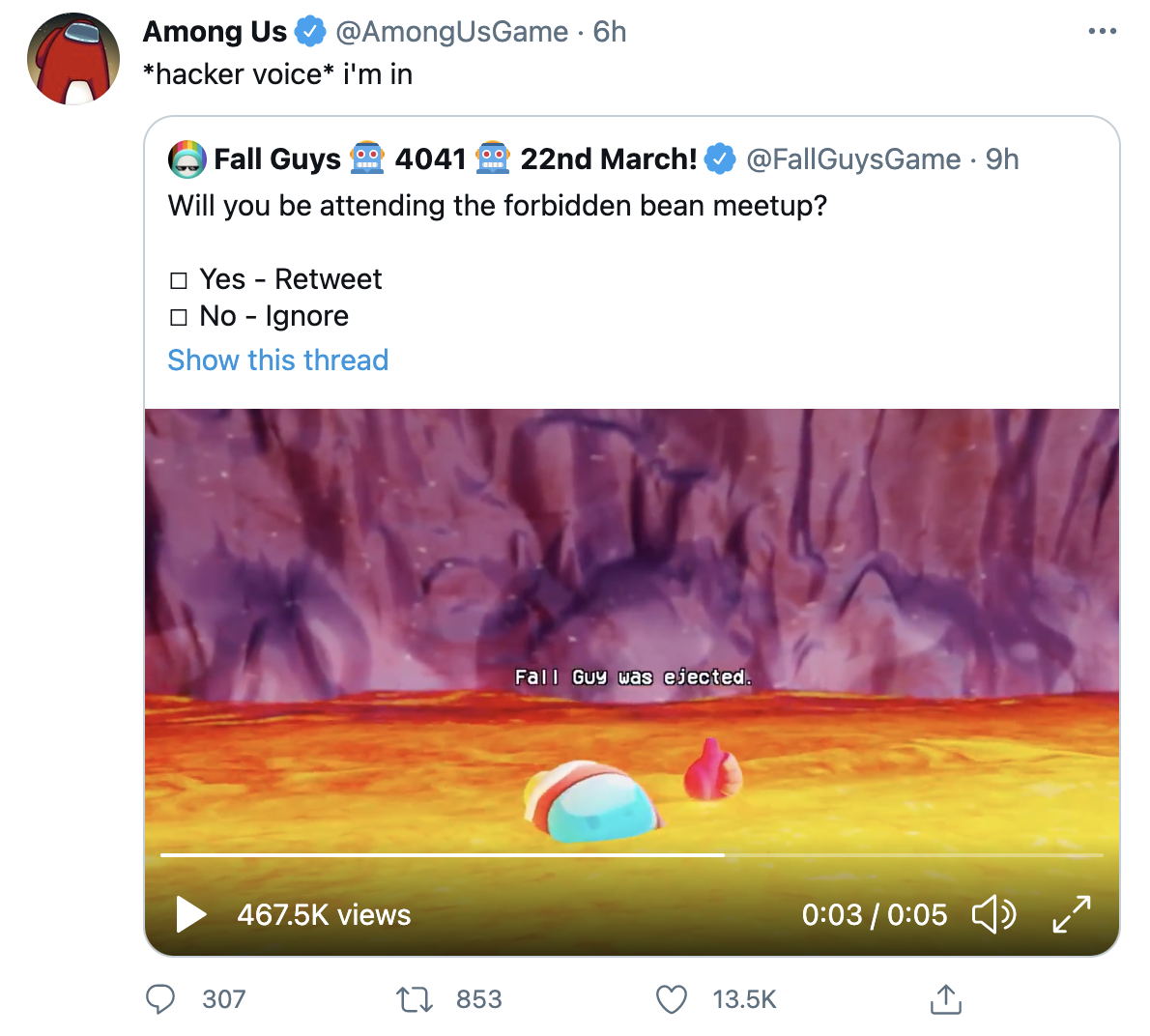Open the Among Us red crewmate avatar
This screenshot has height=1036, width=1150.
(73, 59)
